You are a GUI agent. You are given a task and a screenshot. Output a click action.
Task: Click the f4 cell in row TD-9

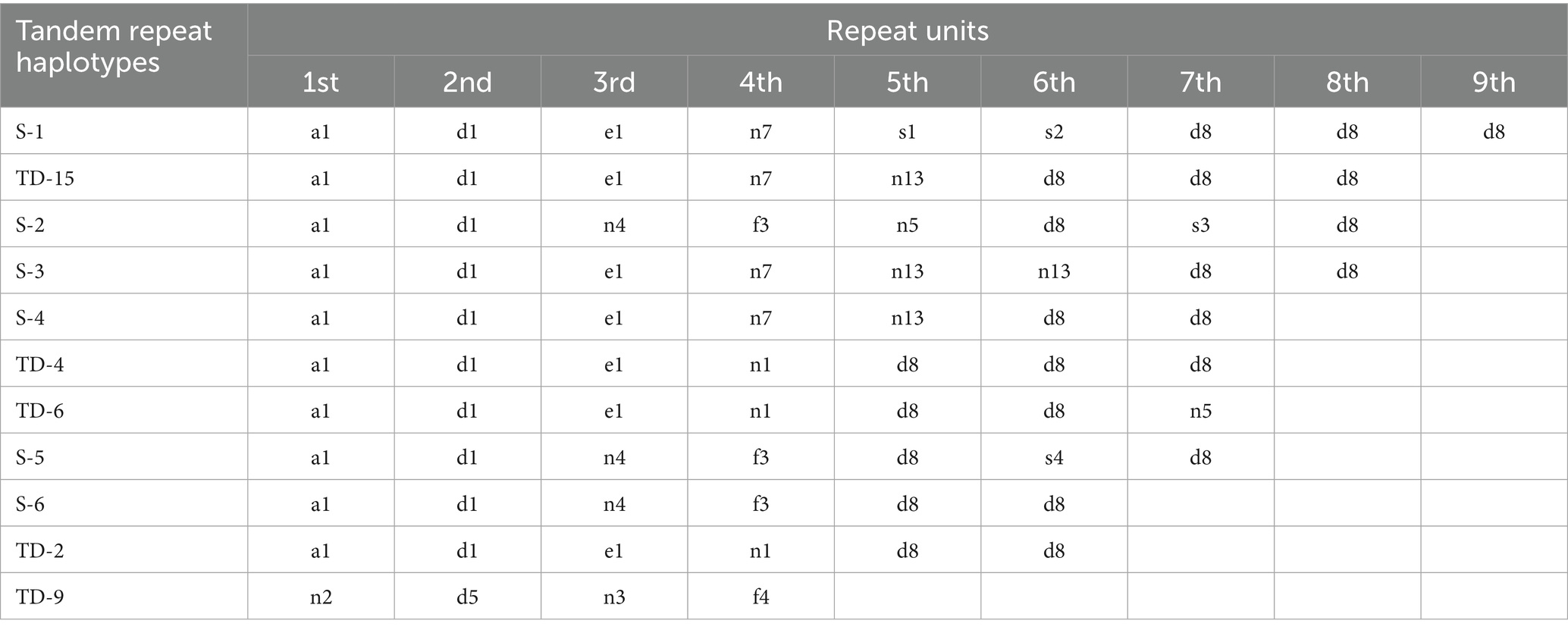pyautogui.click(x=760, y=597)
